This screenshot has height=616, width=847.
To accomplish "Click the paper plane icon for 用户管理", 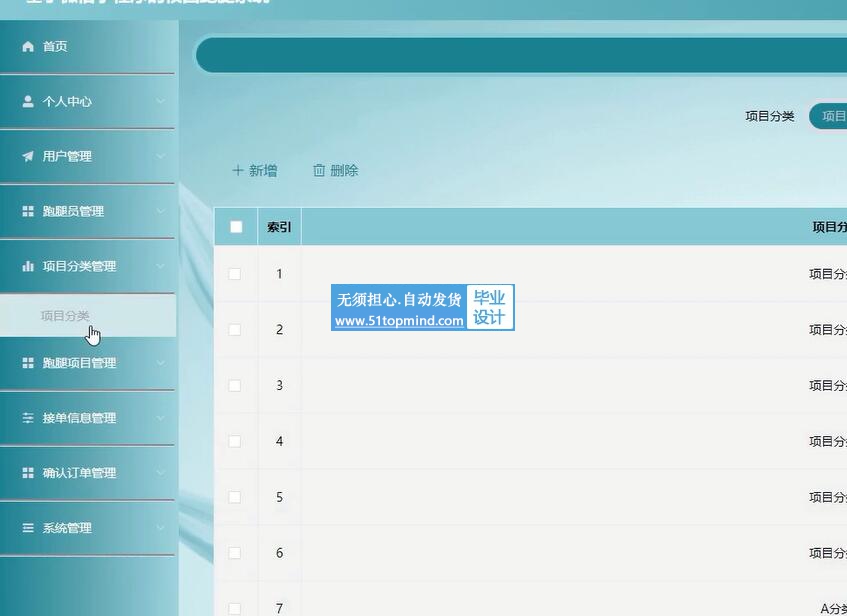I will (x=28, y=157).
